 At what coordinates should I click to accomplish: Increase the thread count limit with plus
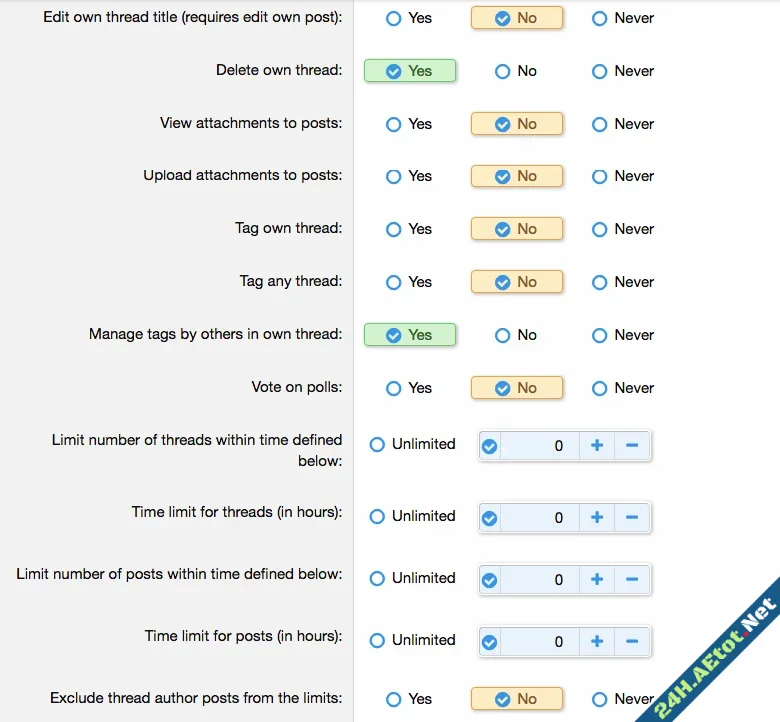pos(597,446)
